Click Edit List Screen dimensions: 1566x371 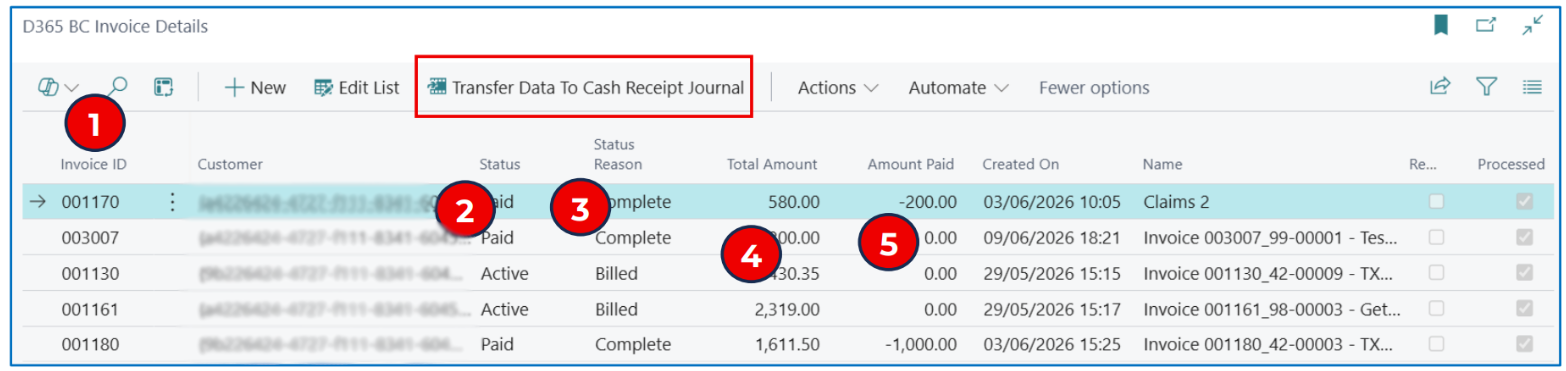click(x=357, y=87)
